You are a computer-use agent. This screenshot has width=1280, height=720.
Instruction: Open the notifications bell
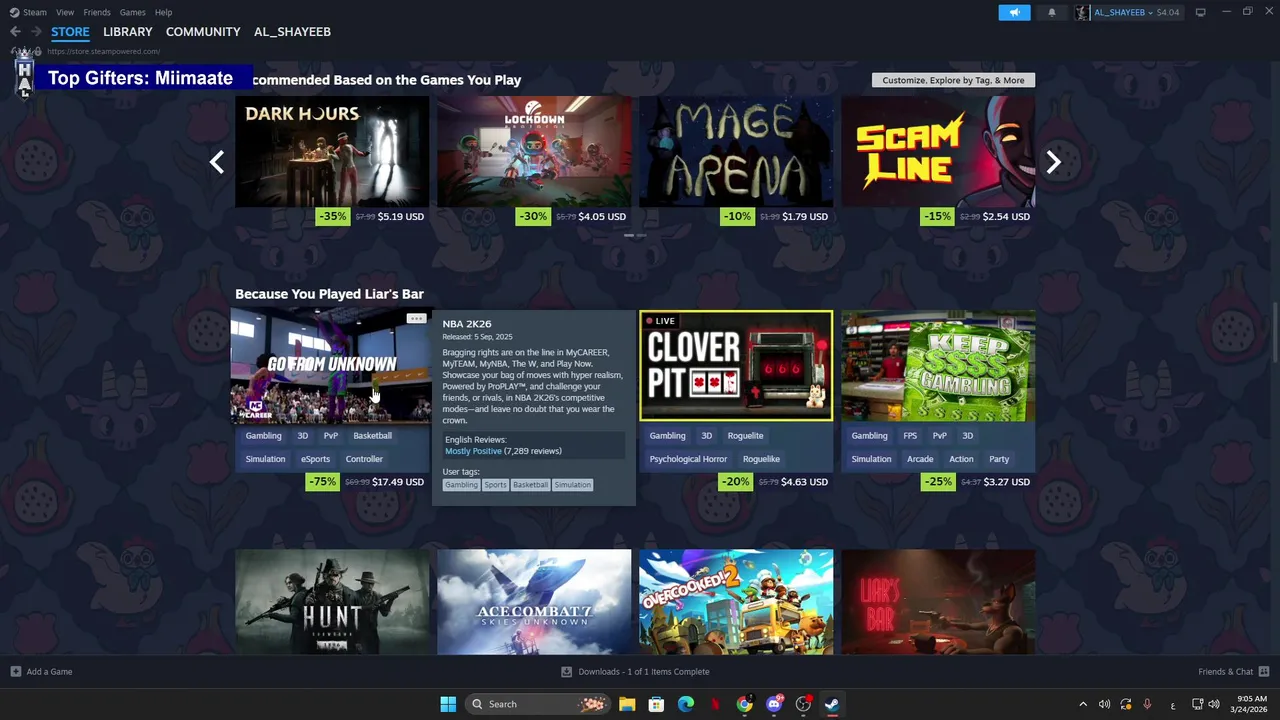[1051, 12]
